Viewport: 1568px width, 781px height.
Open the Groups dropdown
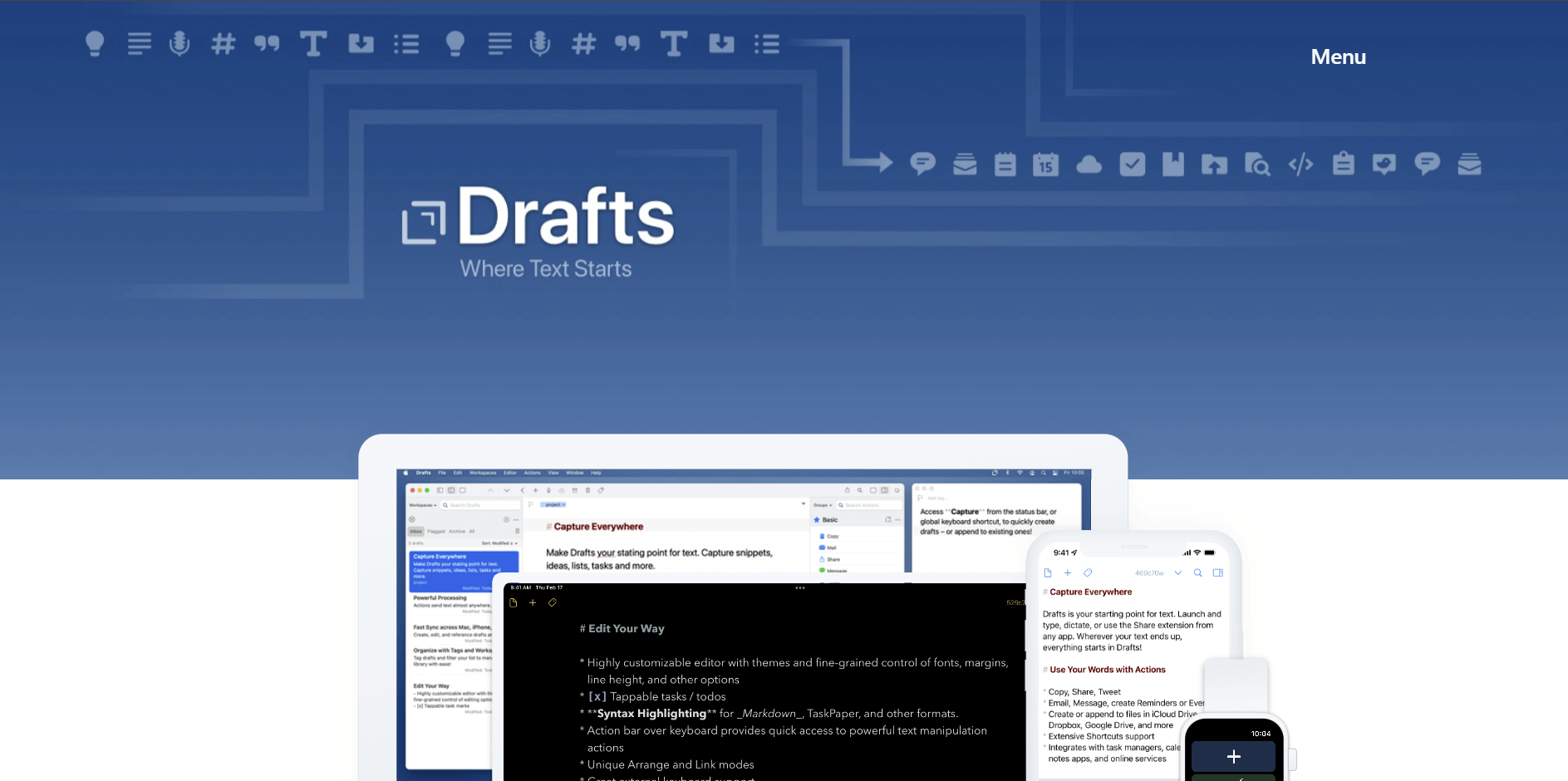coord(823,505)
